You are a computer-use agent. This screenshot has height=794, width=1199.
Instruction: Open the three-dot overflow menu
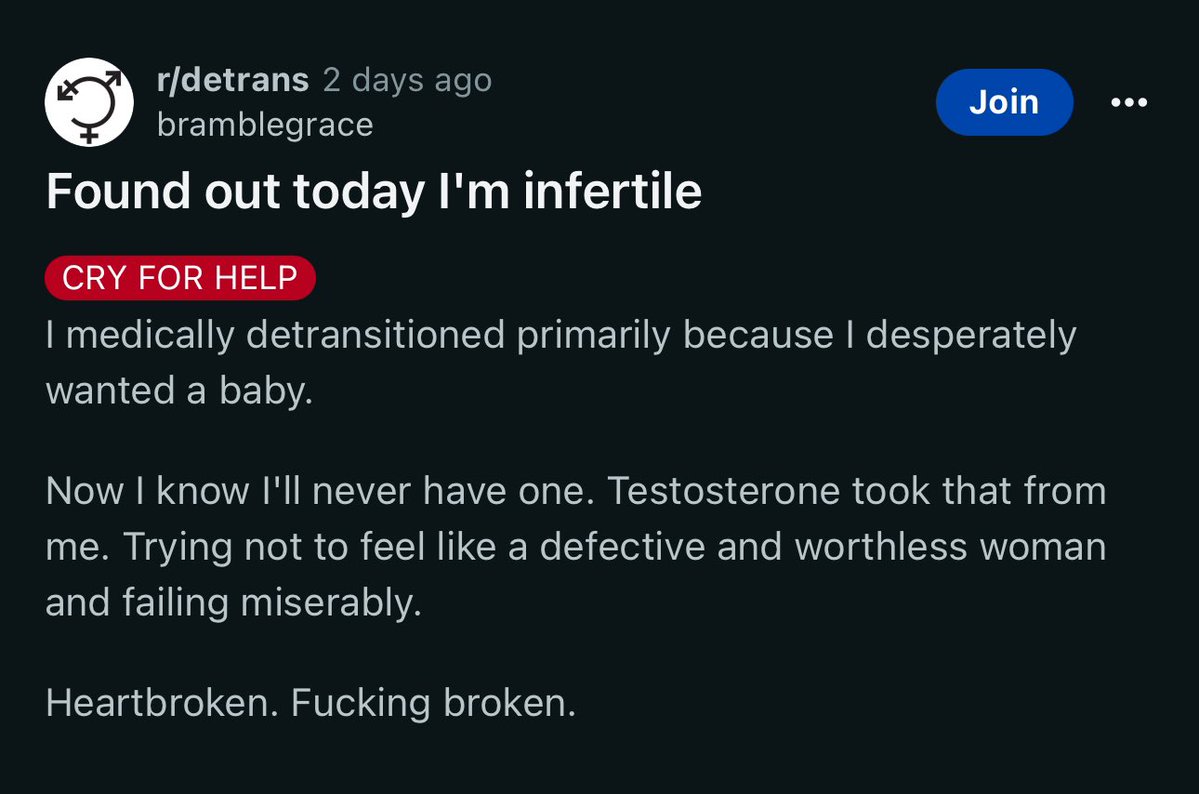pos(1129,102)
